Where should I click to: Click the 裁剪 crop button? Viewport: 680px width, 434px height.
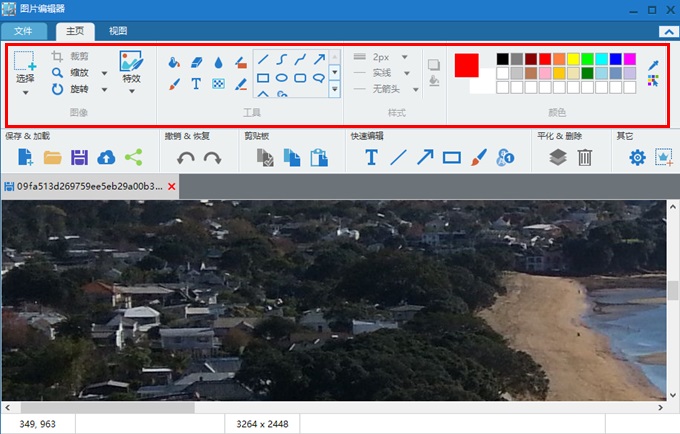(71, 58)
